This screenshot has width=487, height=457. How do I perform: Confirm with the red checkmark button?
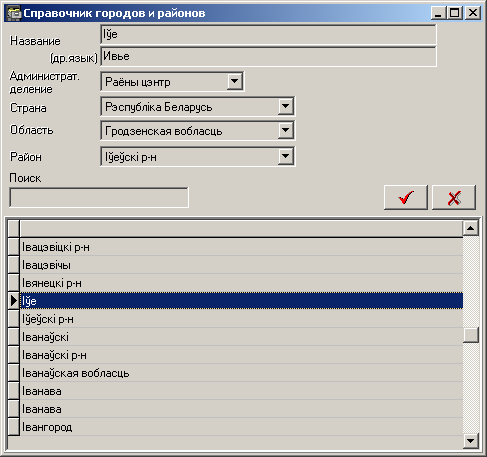tap(406, 197)
